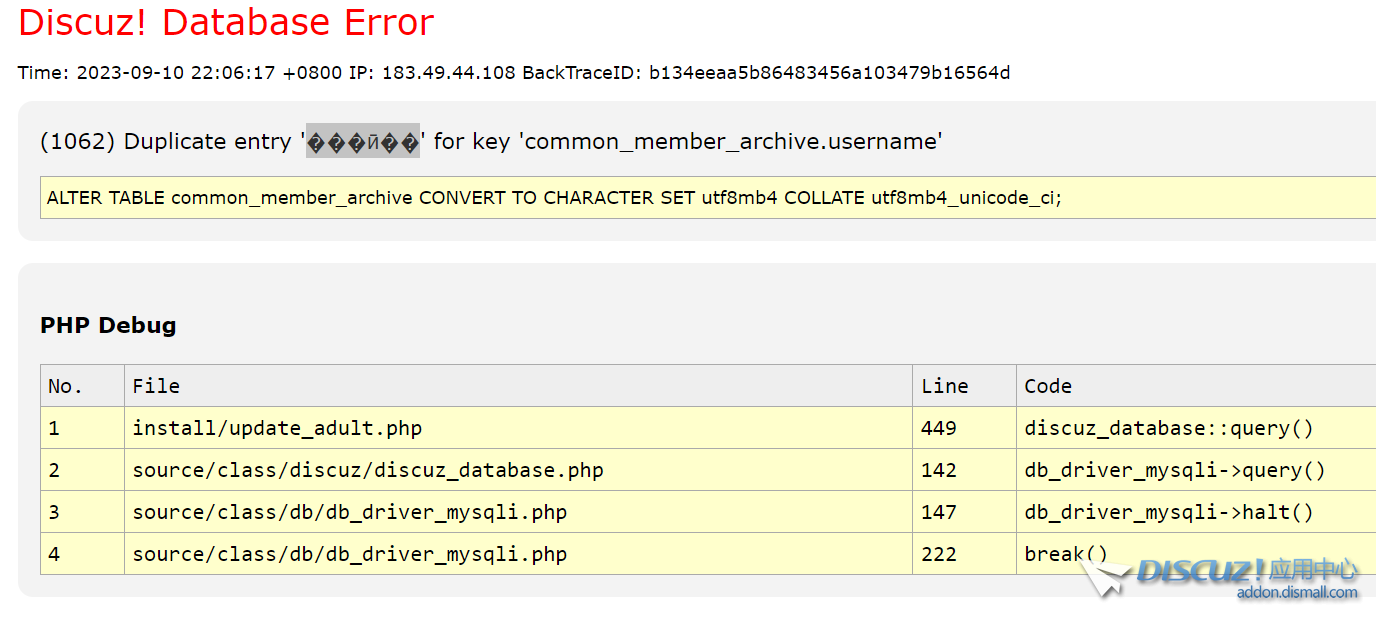Click the addon.dismall.com watermark link

click(1297, 592)
